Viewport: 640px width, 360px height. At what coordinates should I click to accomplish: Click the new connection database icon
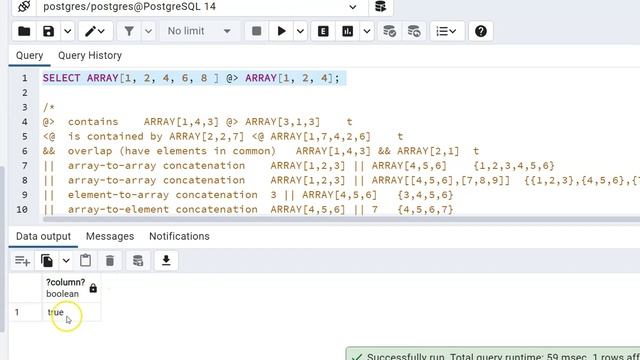tap(380, 7)
